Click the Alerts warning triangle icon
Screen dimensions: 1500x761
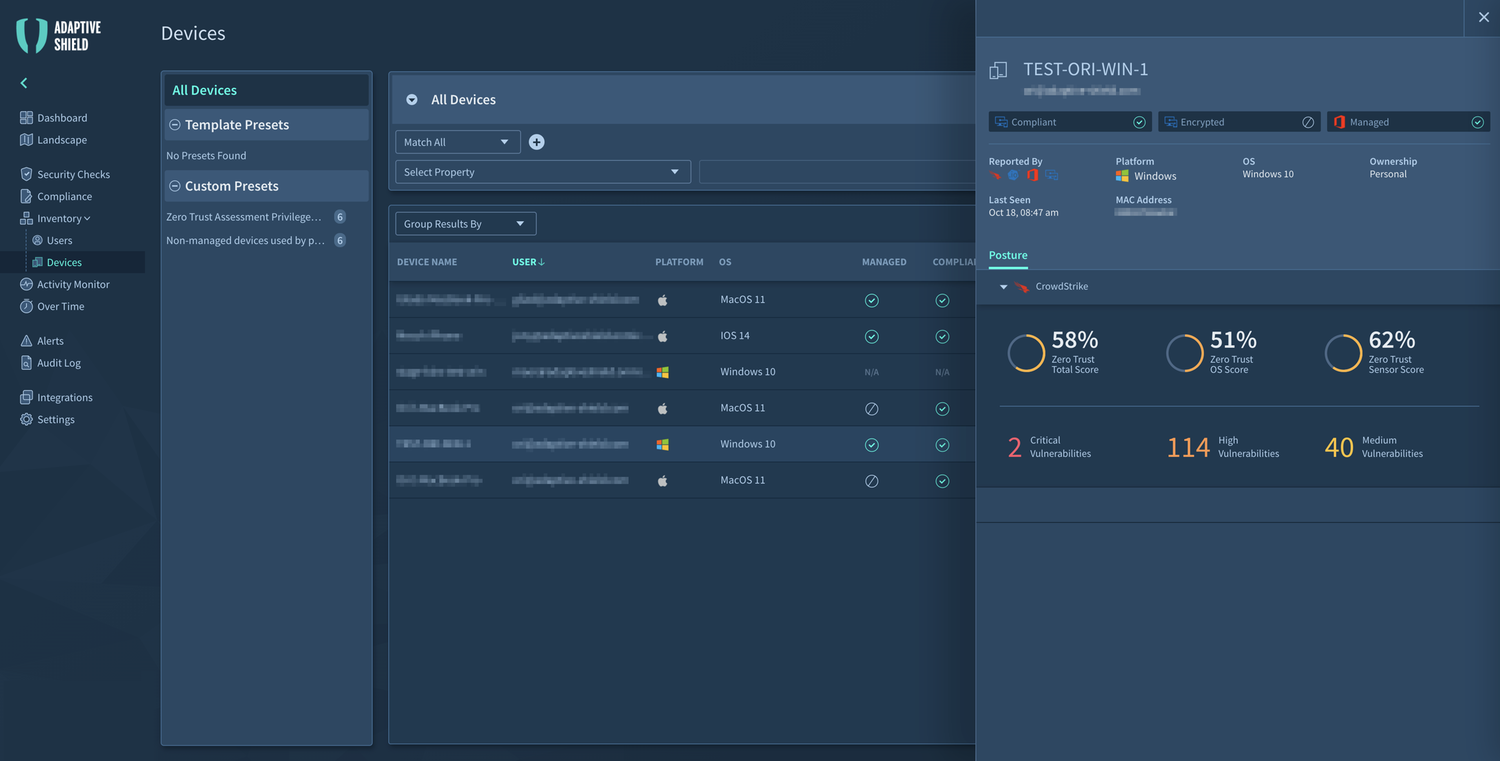[26, 341]
